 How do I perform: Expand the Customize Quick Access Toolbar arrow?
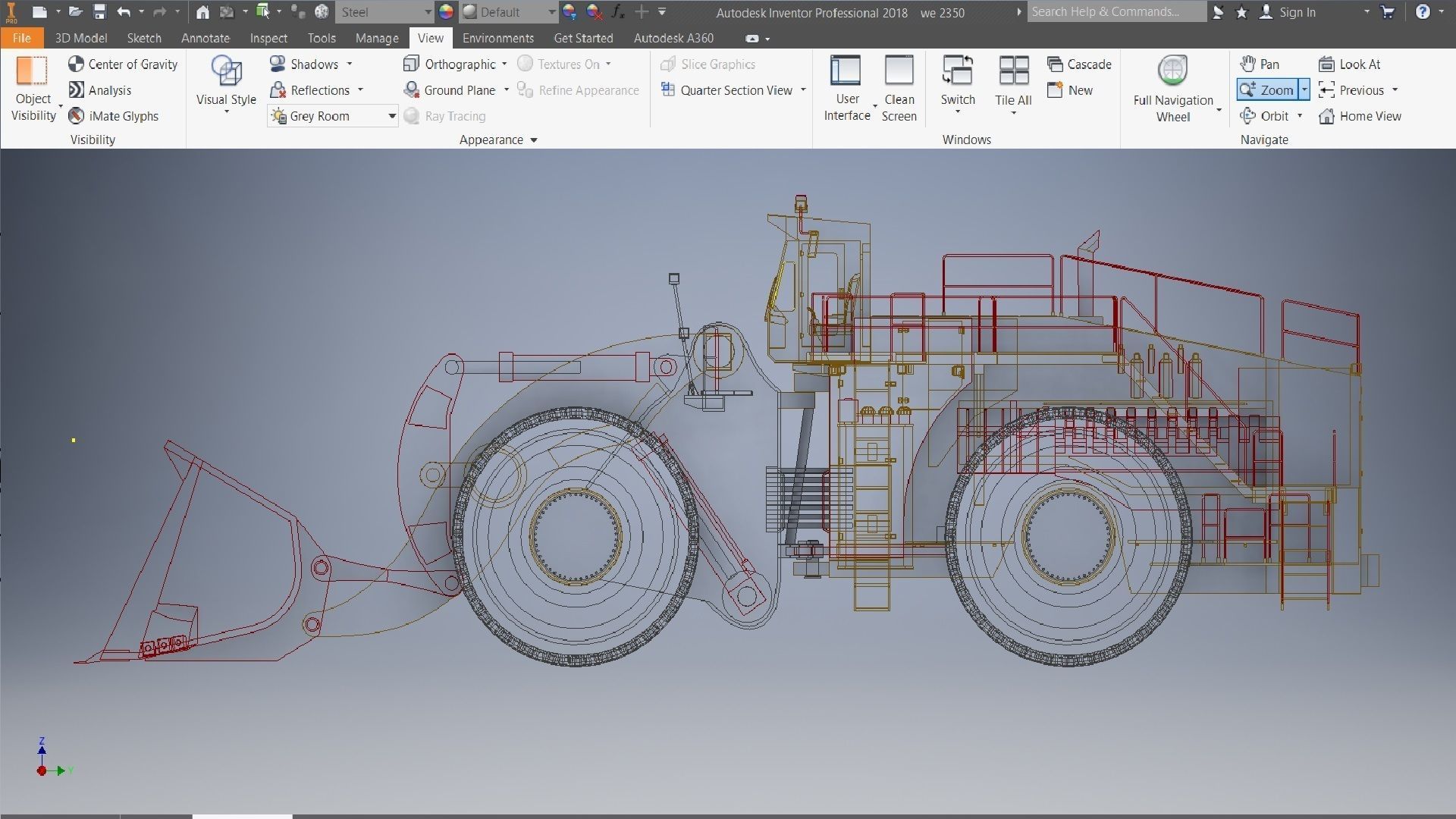coord(662,12)
